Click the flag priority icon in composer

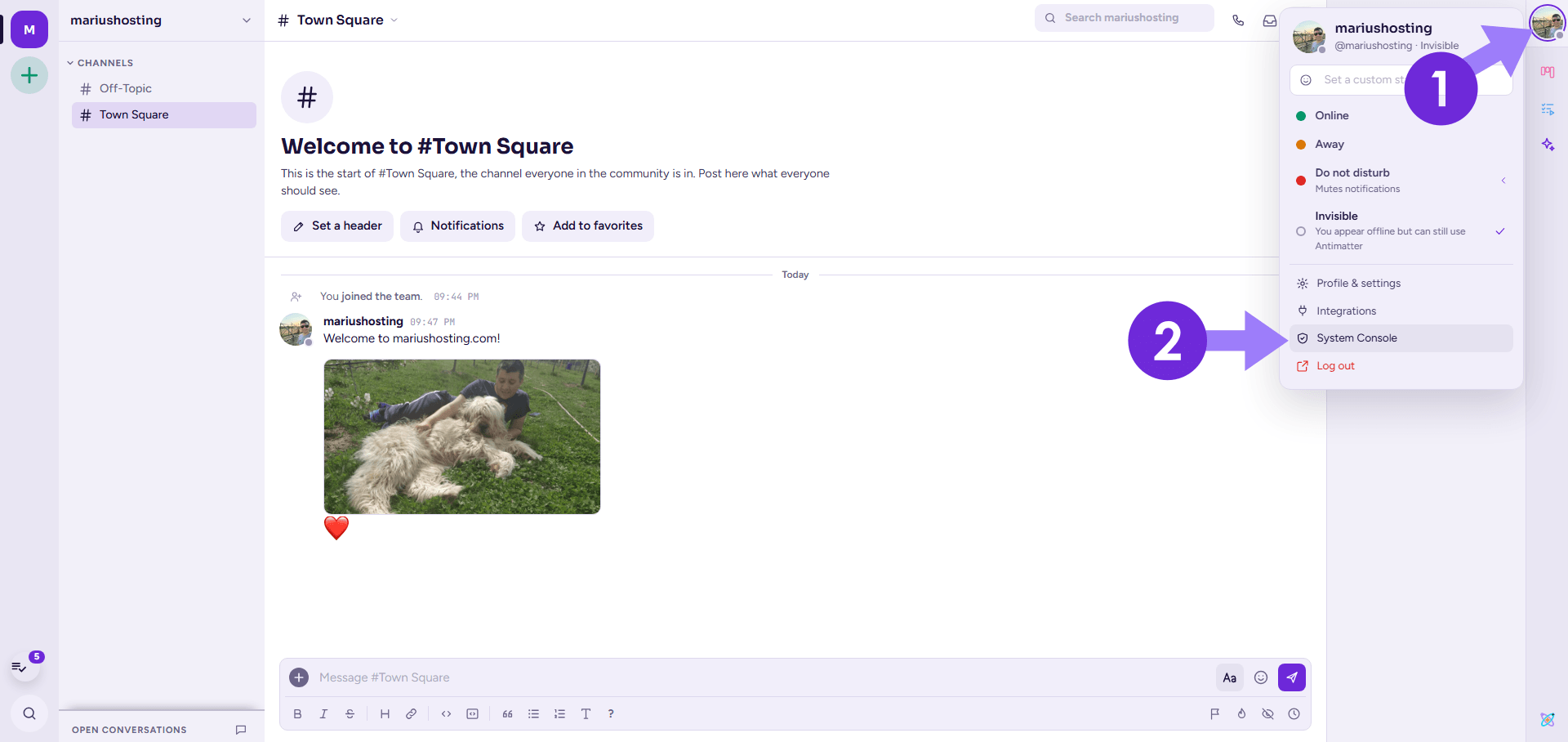tap(1215, 714)
